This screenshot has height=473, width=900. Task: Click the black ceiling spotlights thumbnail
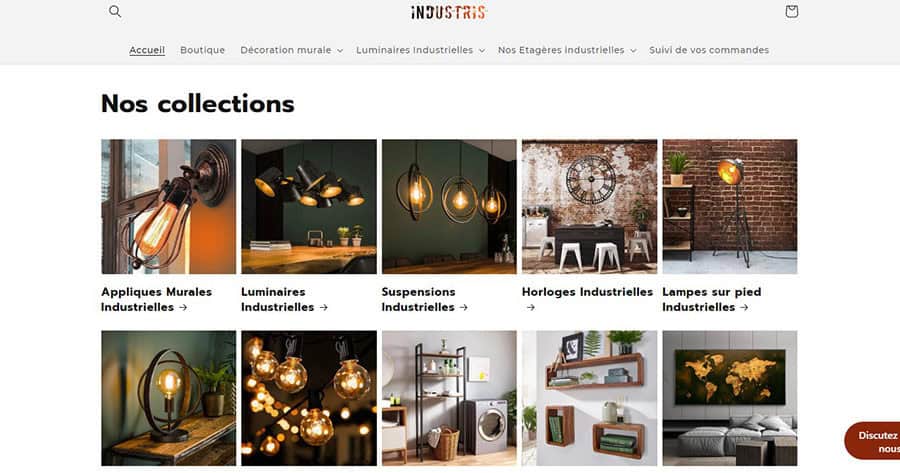309,207
